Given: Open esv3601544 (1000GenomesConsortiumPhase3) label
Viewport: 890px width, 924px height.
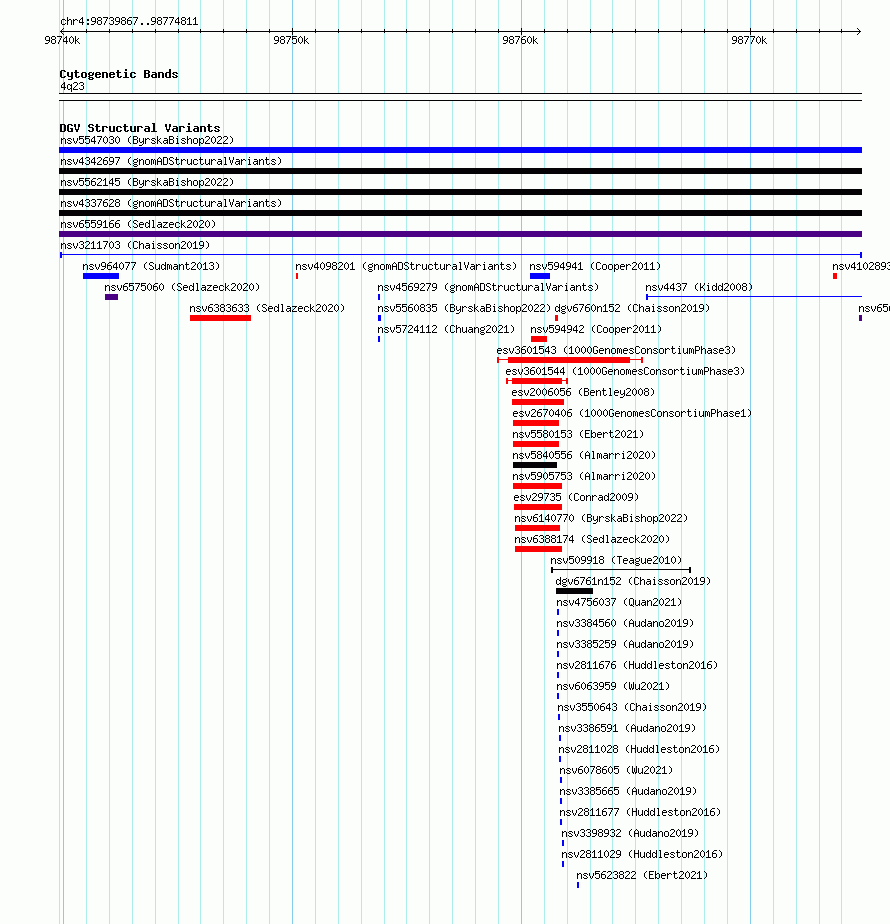Looking at the screenshot, I should [x=625, y=371].
